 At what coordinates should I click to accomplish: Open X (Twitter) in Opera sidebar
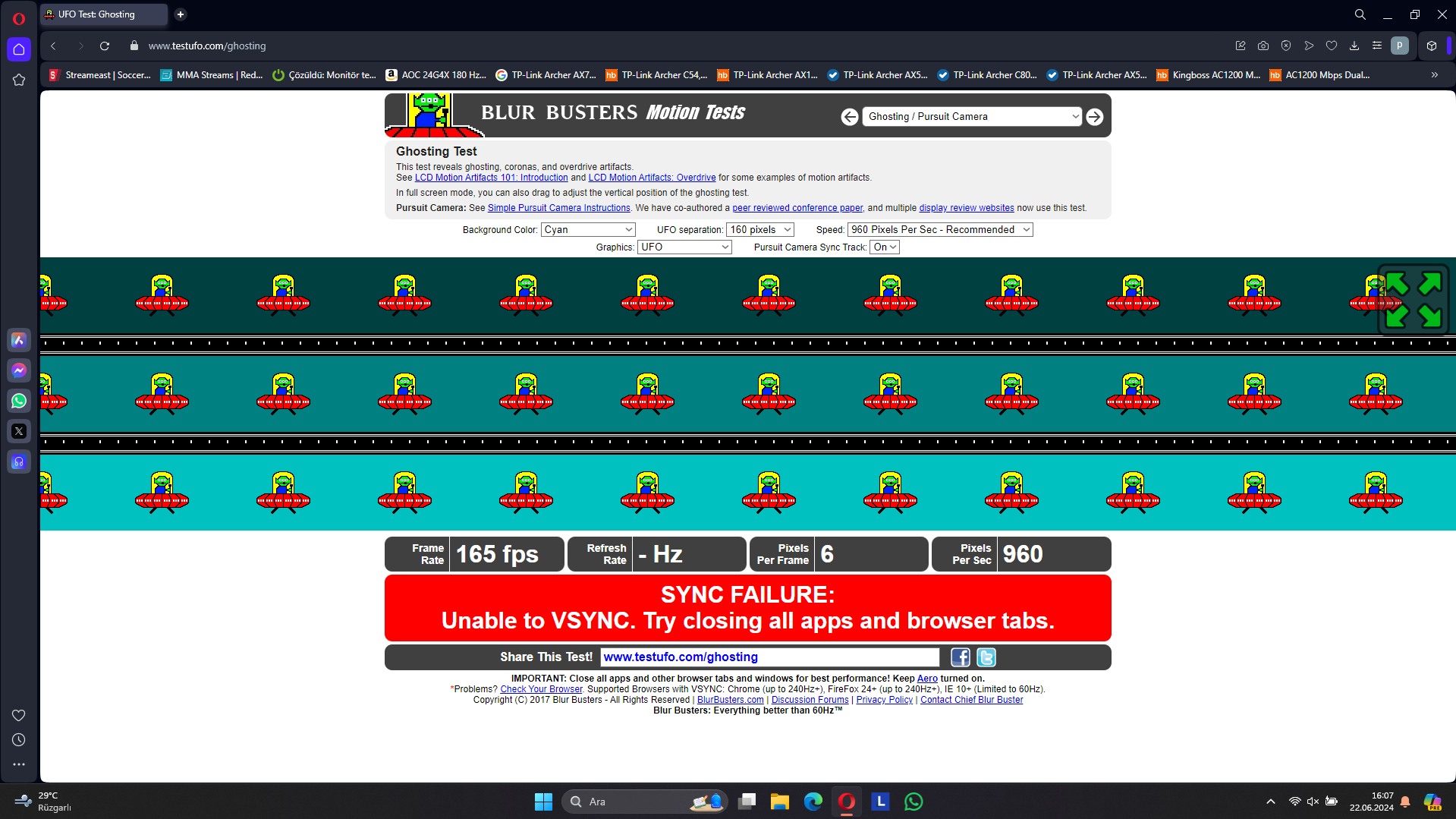[19, 431]
